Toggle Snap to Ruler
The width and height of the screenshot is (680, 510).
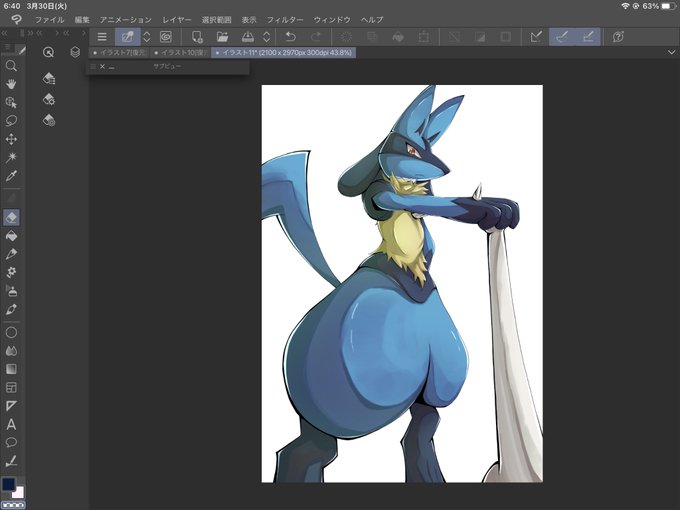pyautogui.click(x=536, y=37)
